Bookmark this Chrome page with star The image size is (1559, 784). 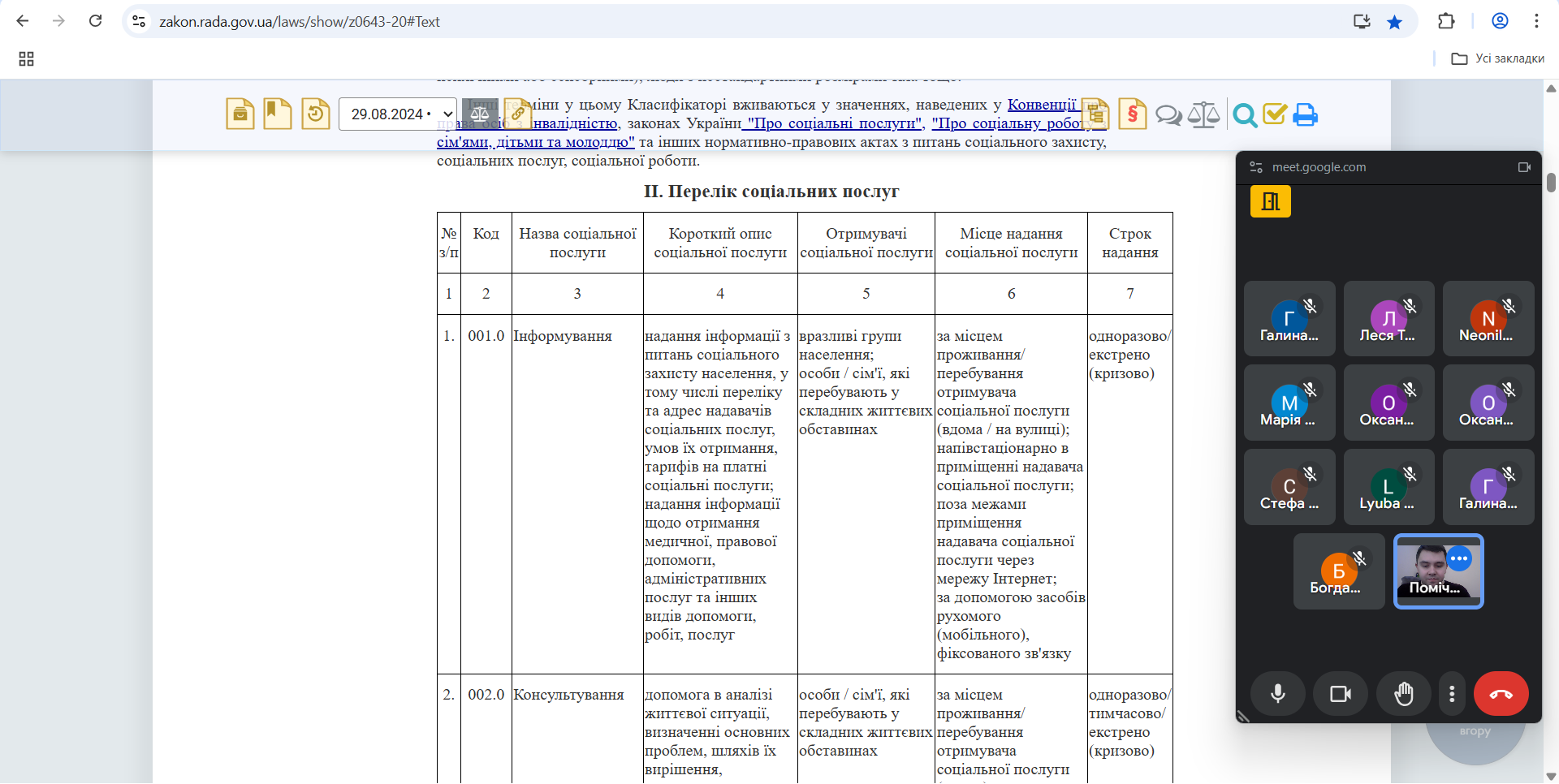pos(1394,22)
